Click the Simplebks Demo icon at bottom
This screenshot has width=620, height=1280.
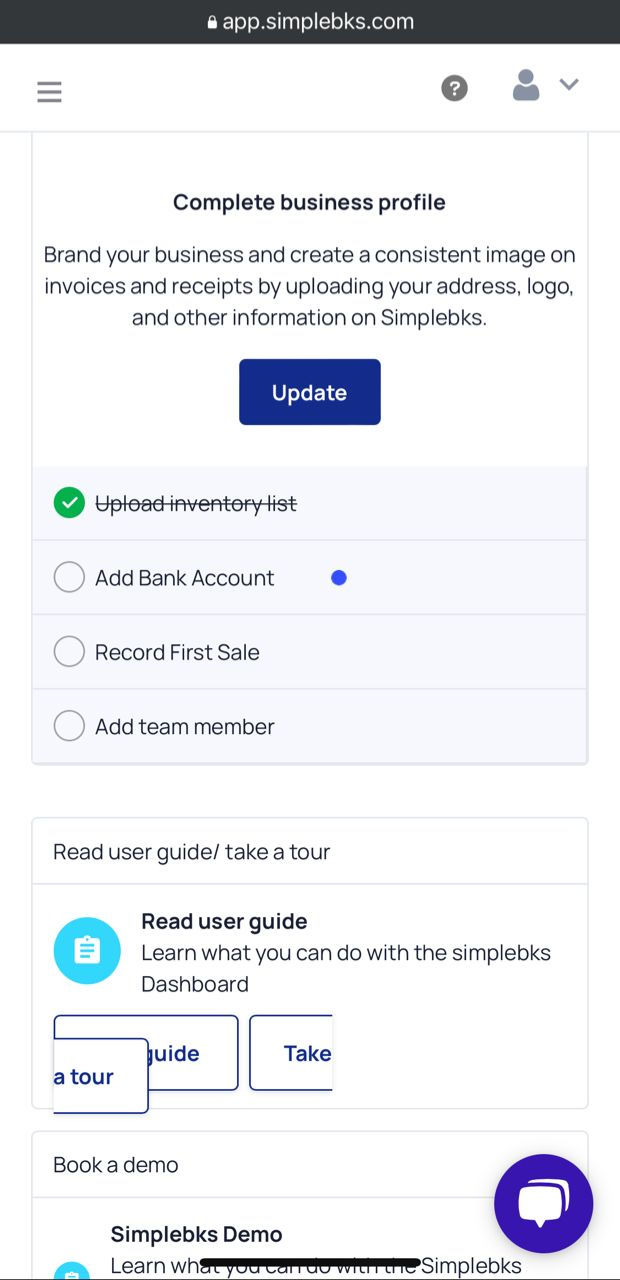pyautogui.click(x=70, y=1271)
